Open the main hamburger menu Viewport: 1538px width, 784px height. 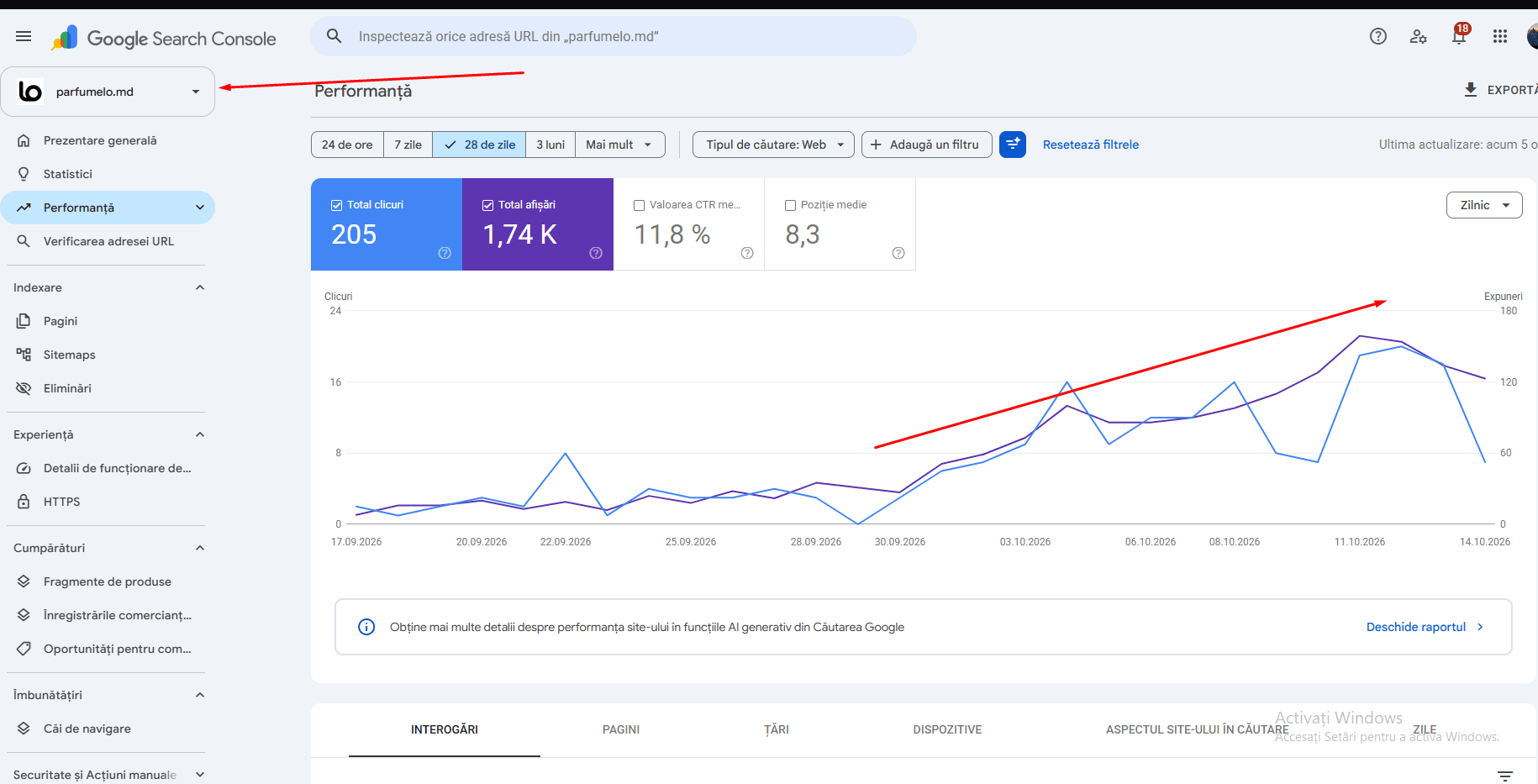(x=24, y=36)
